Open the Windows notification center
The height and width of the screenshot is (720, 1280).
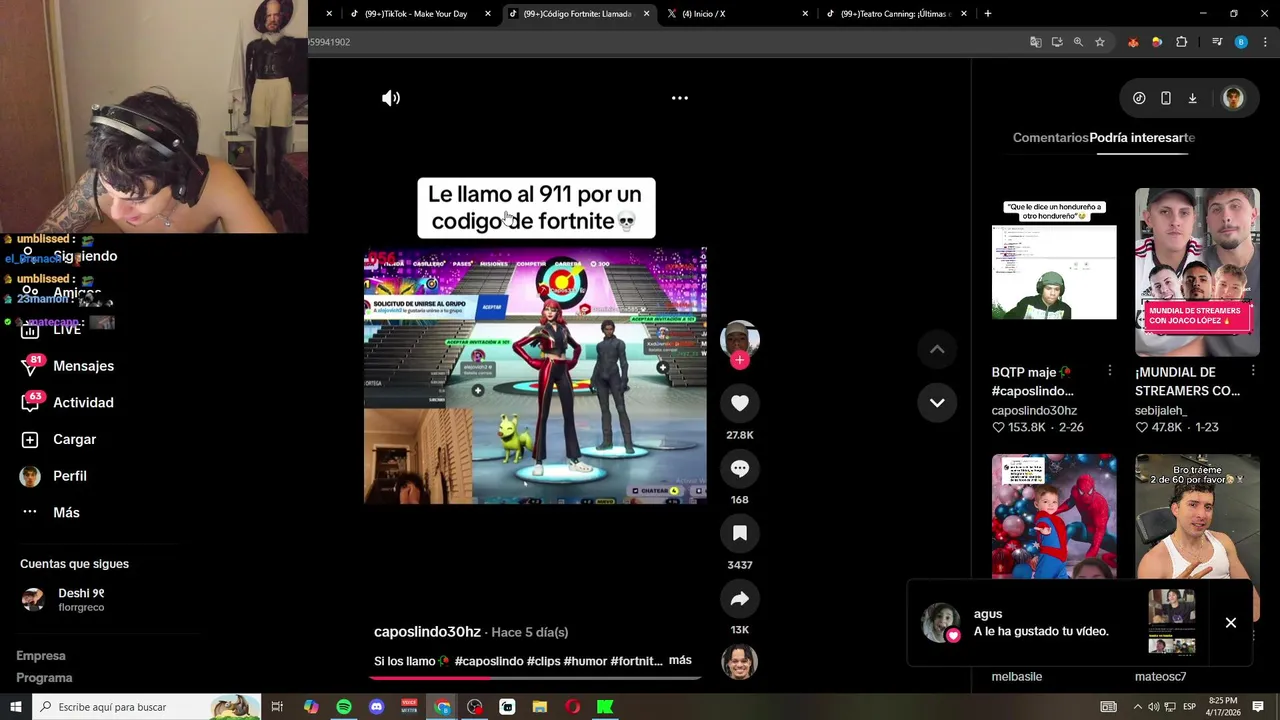click(1258, 707)
